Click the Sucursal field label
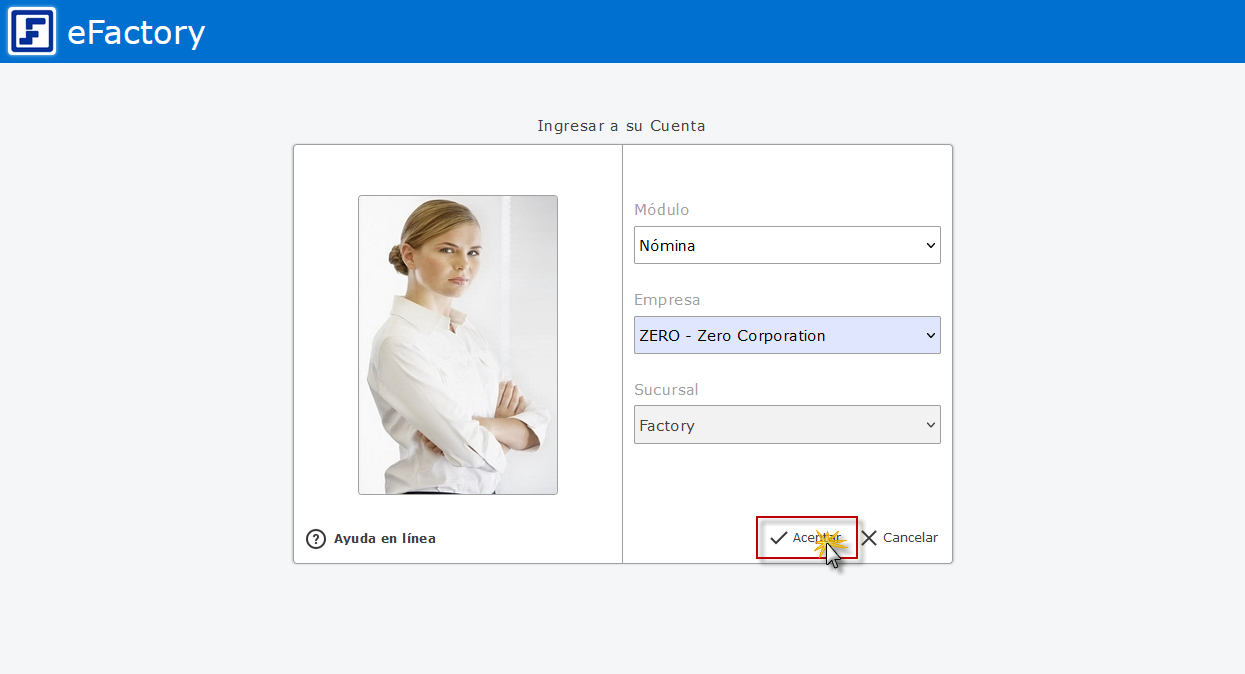1245x674 pixels. tap(666, 390)
